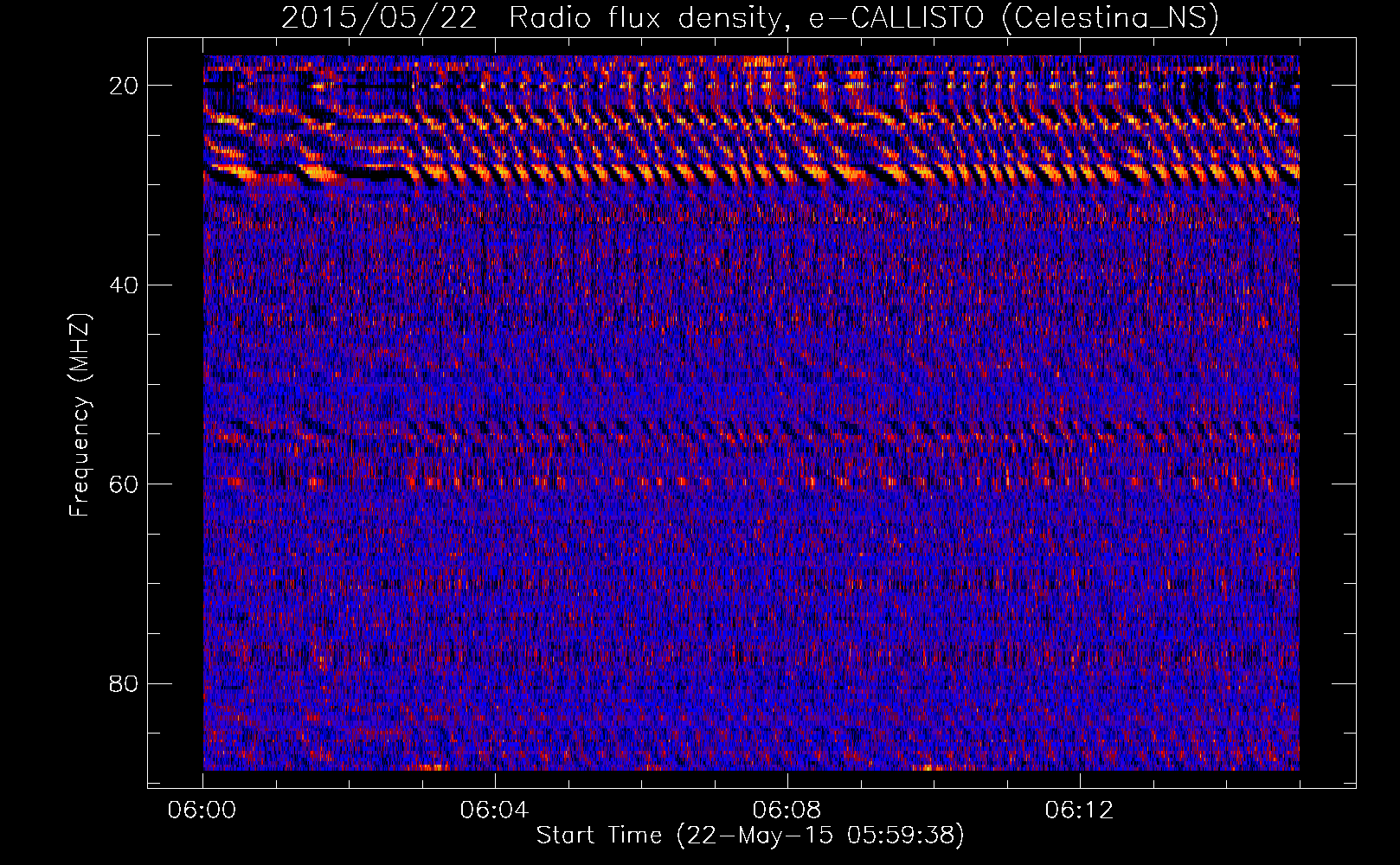Click the 'Frequency (MHZ)' axis label
1400x865 pixels.
(80, 415)
